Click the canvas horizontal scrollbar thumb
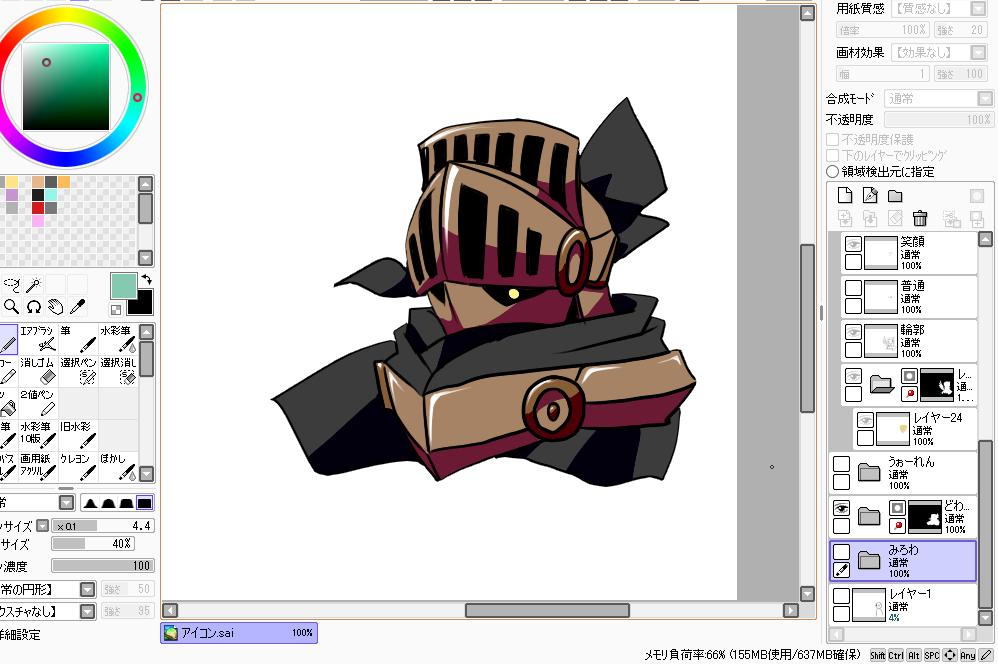This screenshot has height=664, width=998. pos(547,611)
